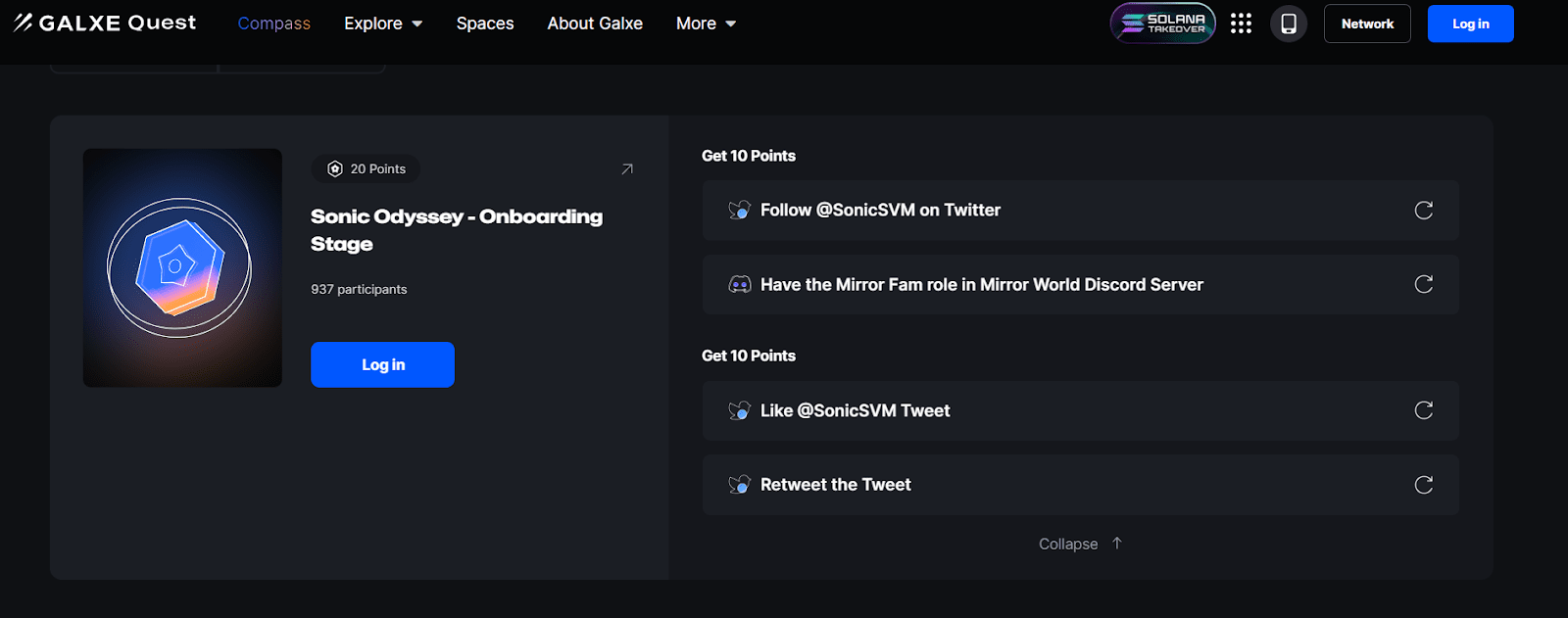This screenshot has width=1568, height=618.
Task: Click the Network button
Action: [x=1367, y=24]
